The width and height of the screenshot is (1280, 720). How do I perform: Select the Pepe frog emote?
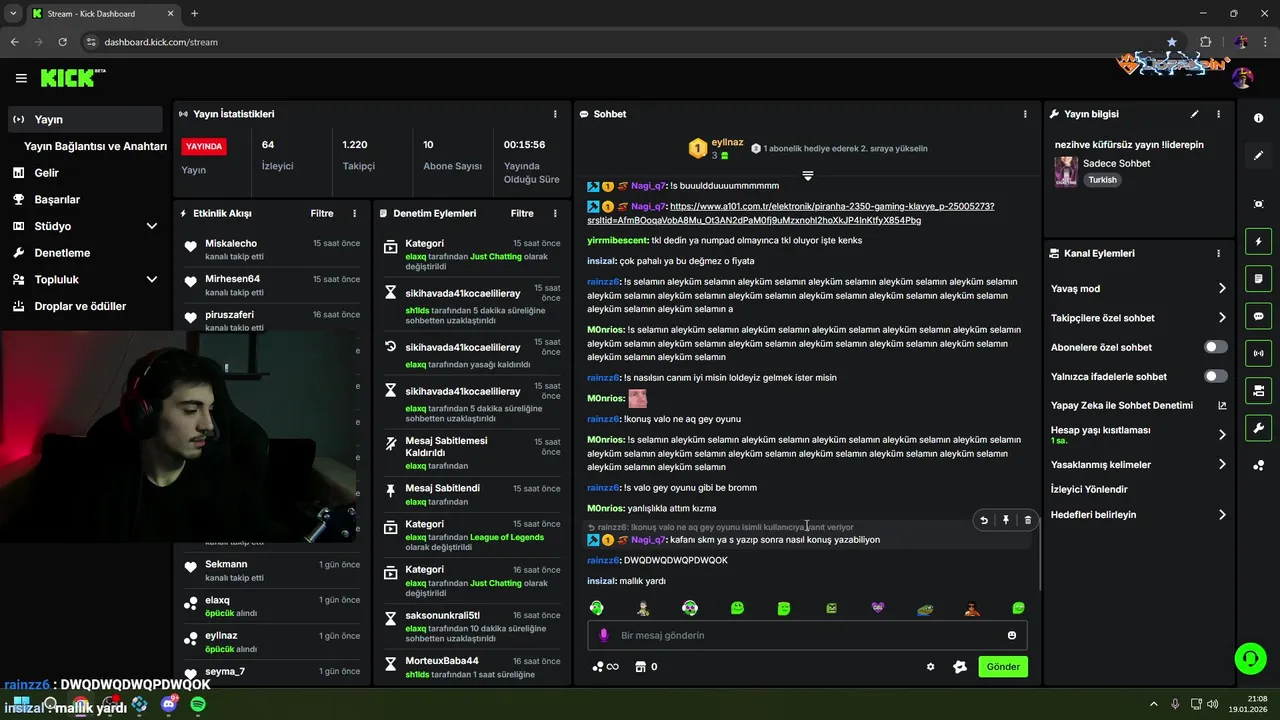[925, 608]
